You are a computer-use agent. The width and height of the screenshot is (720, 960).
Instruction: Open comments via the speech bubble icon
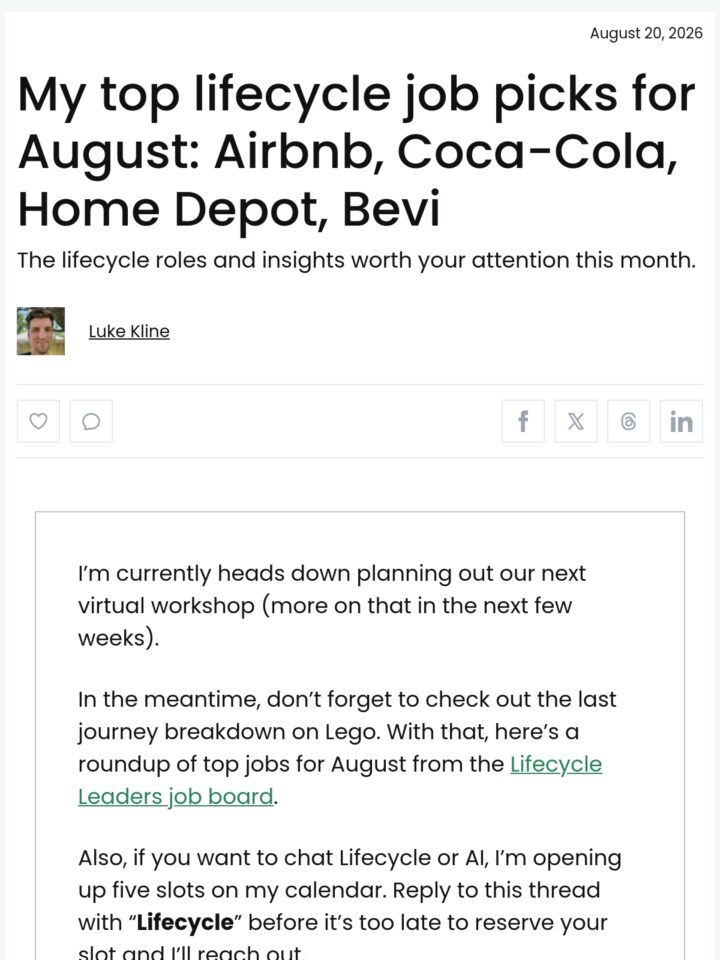(91, 421)
